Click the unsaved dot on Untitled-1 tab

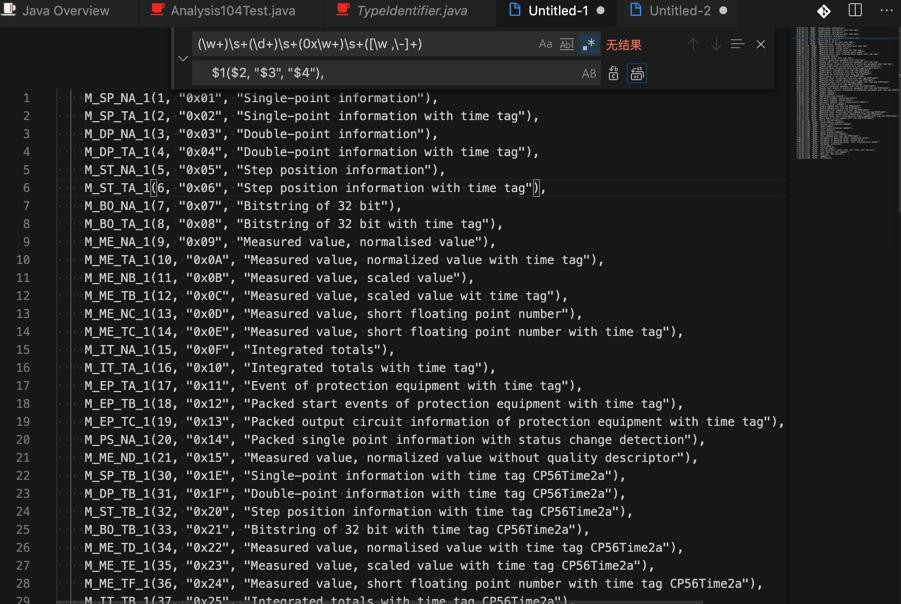click(600, 10)
